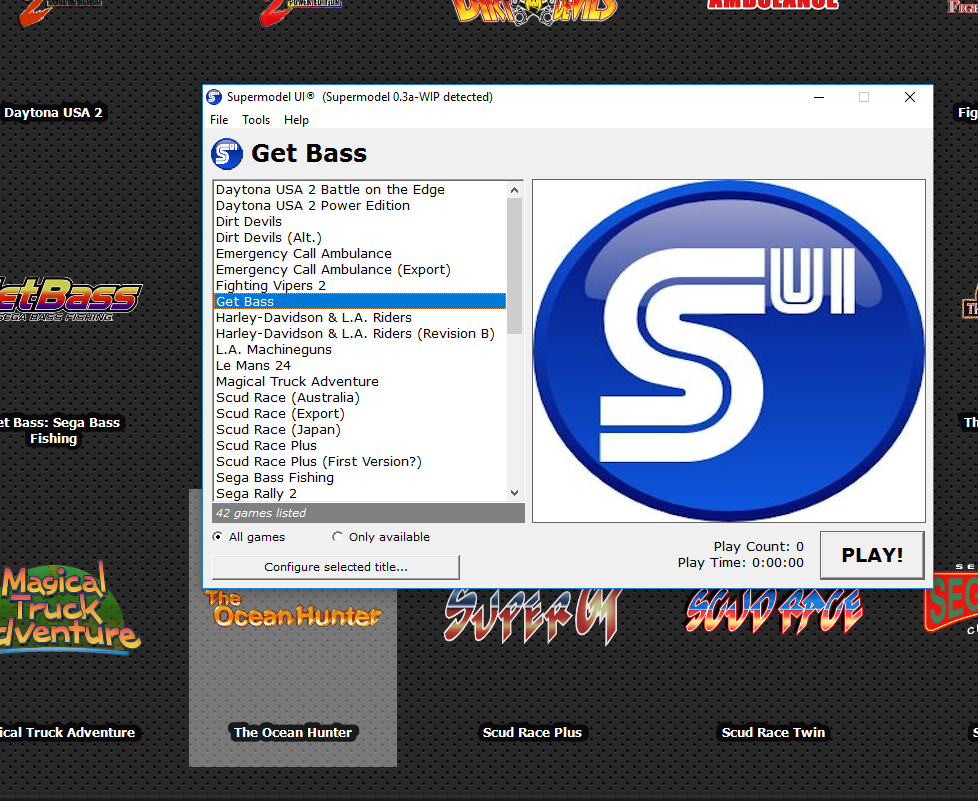Select Fighting Vipers 2 in the list

coord(360,286)
